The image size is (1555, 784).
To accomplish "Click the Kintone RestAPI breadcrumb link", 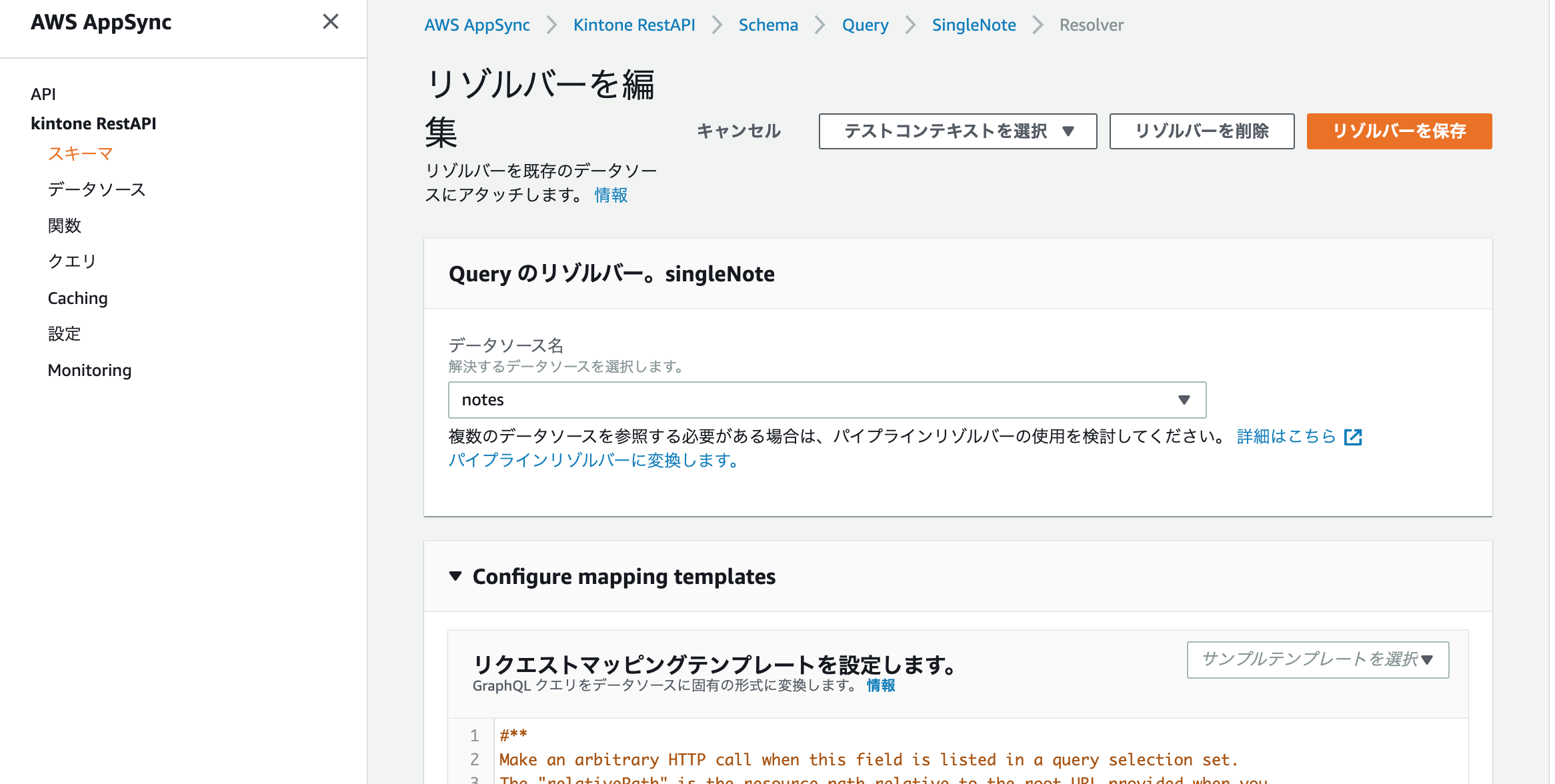I will [x=633, y=25].
